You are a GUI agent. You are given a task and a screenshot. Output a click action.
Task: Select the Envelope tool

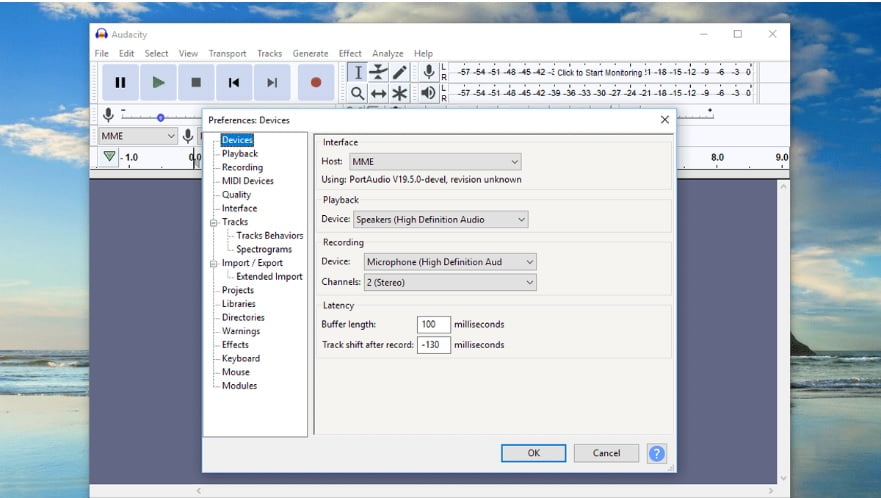(x=378, y=72)
